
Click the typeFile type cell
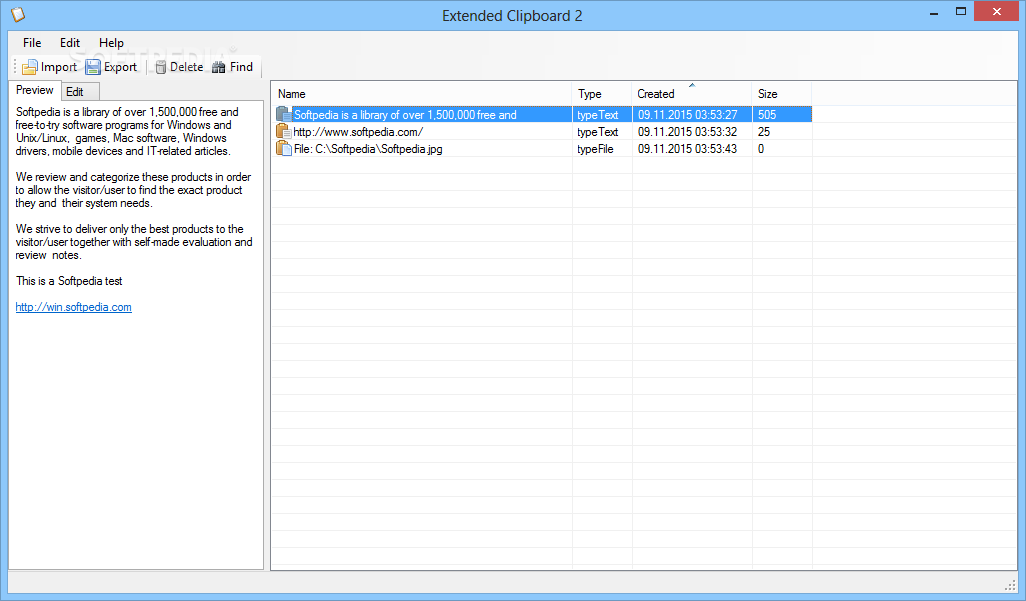[595, 149]
